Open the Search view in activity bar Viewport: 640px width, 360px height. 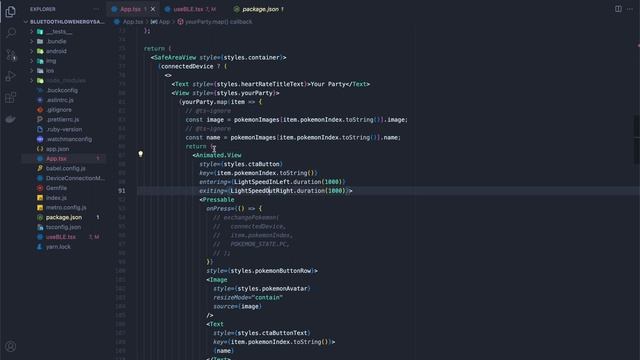point(11,33)
